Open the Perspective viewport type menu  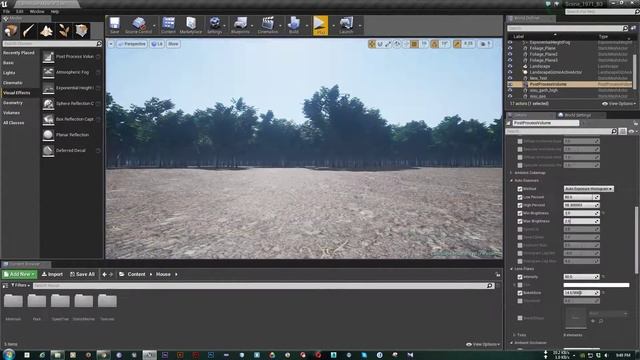[x=131, y=44]
